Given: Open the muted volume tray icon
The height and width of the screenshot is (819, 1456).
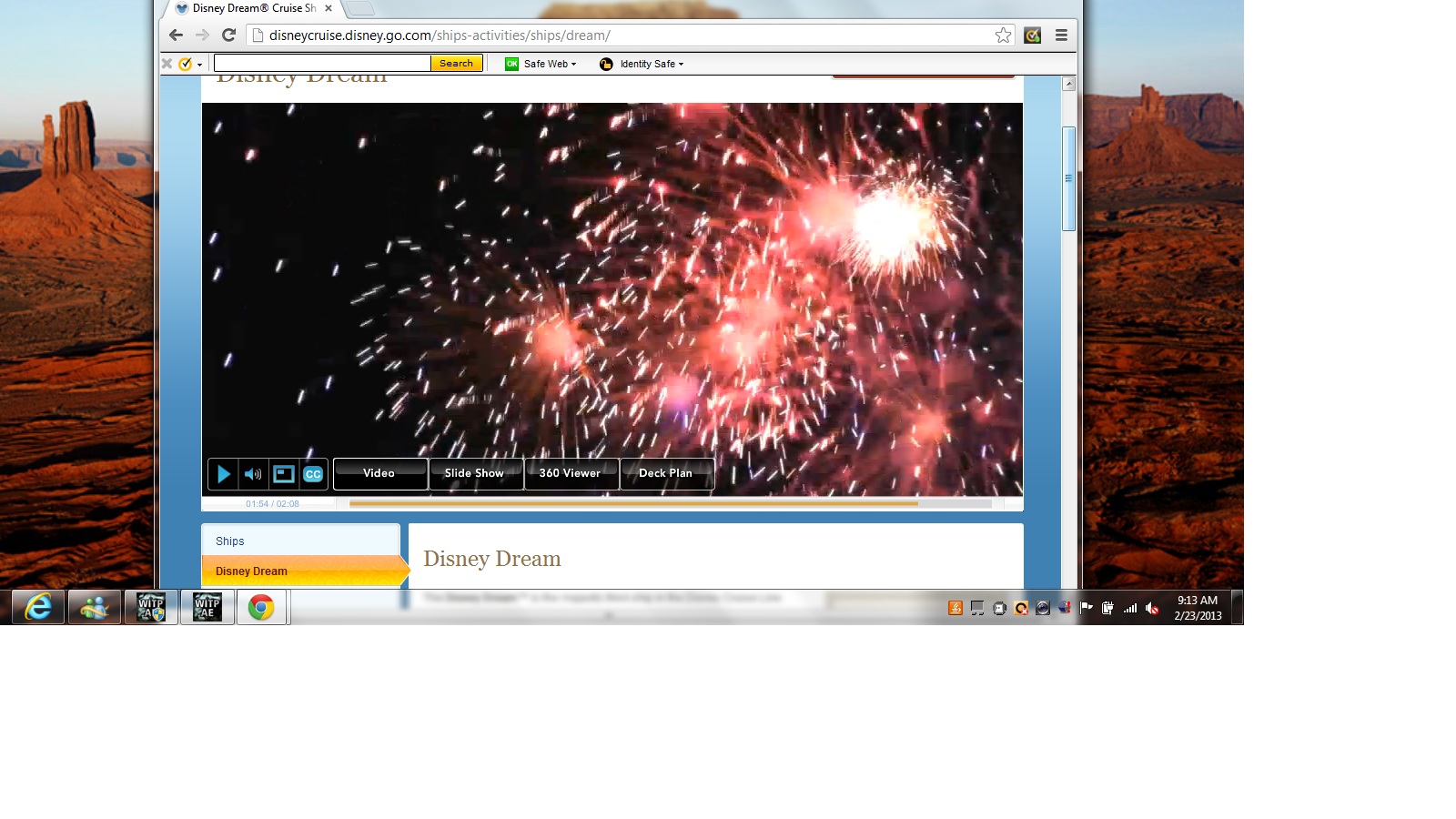Looking at the screenshot, I should click(1152, 608).
